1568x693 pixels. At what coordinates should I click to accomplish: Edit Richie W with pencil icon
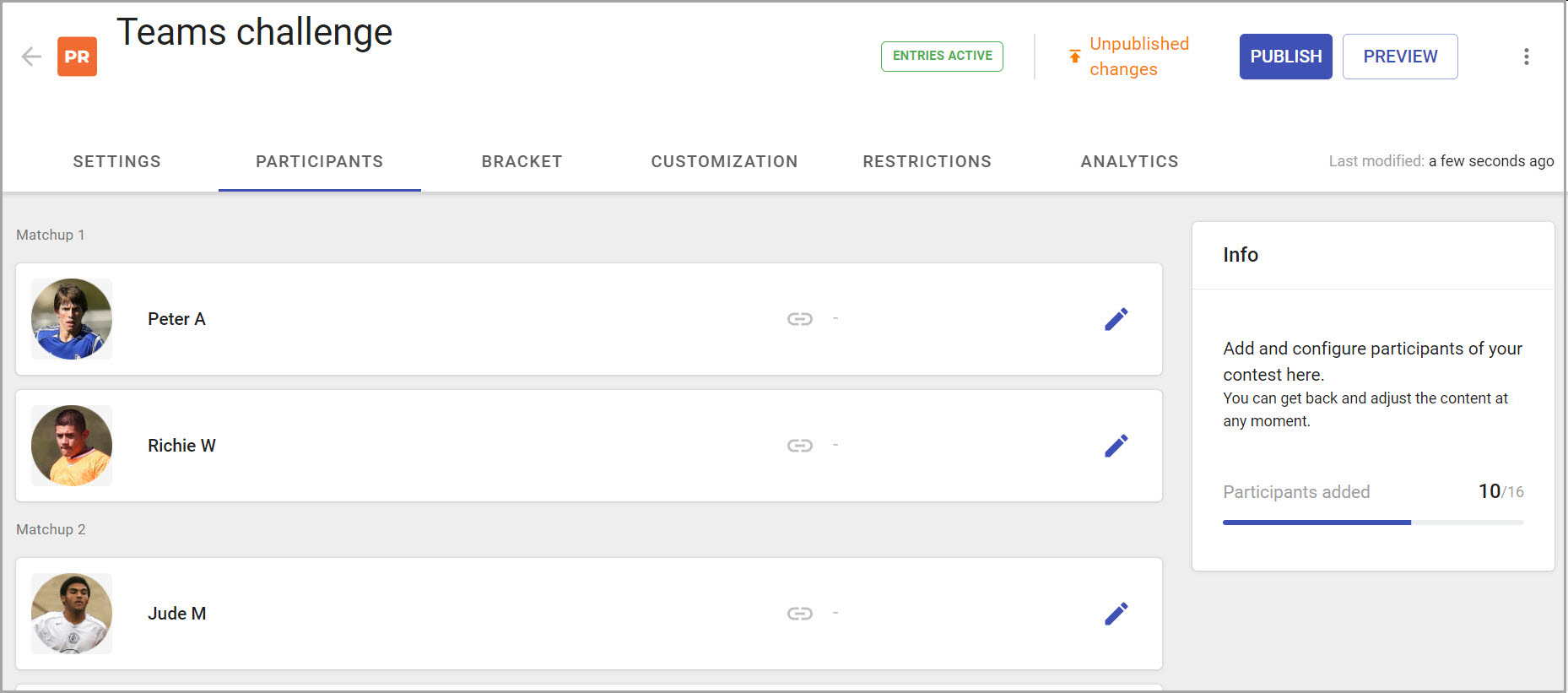coord(1116,446)
